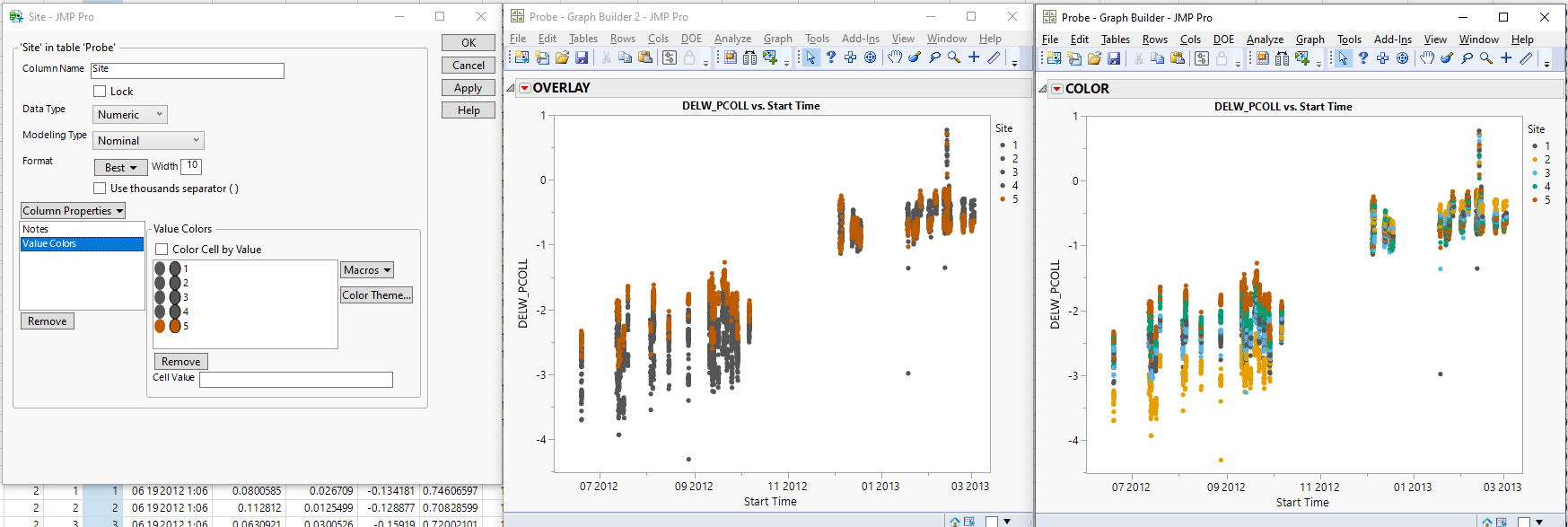Select the Grabber hand tool in Graph Builder 2
The height and width of the screenshot is (527, 1568).
[895, 57]
